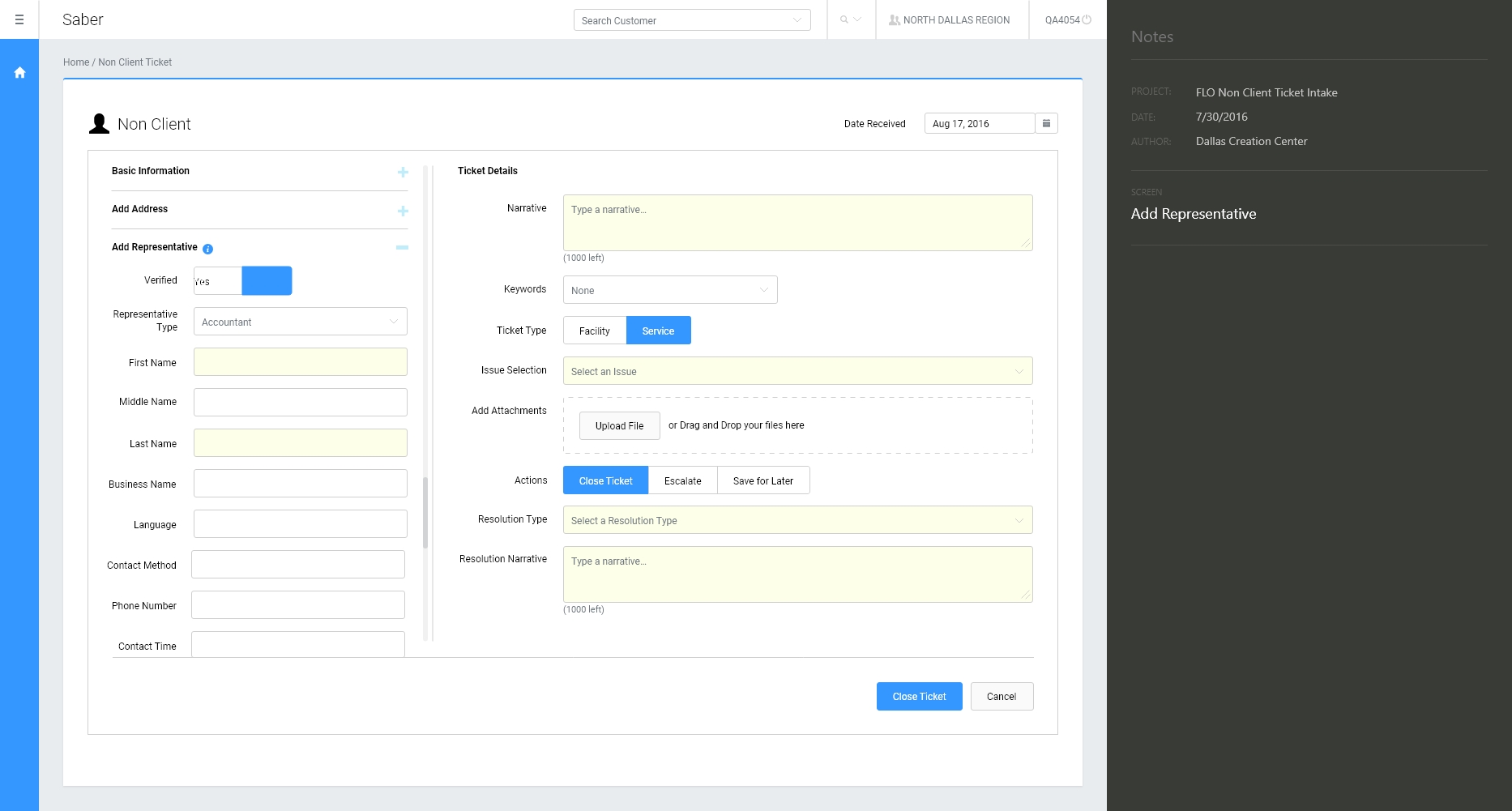Click the Upload File button
Viewport: 1512px width, 811px height.
pos(620,425)
